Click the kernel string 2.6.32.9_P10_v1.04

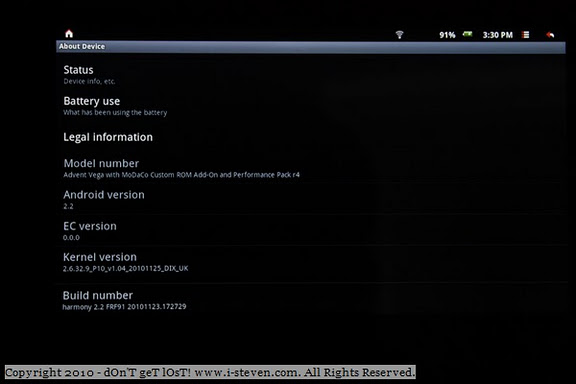(x=125, y=269)
